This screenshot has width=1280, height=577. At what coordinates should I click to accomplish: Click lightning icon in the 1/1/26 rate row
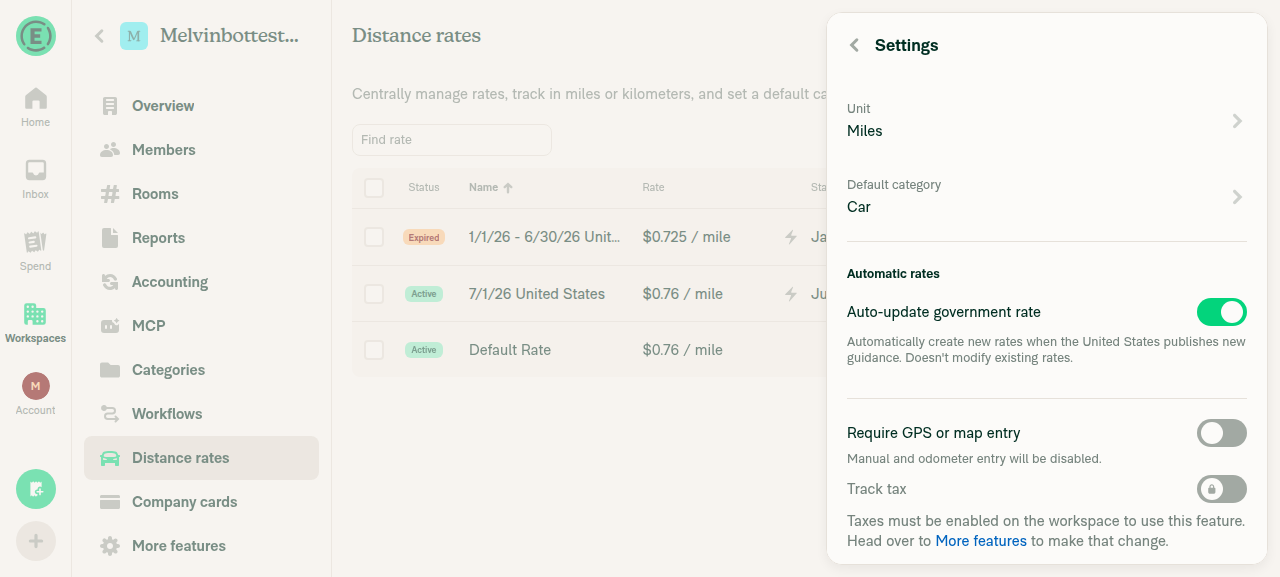pyautogui.click(x=791, y=237)
